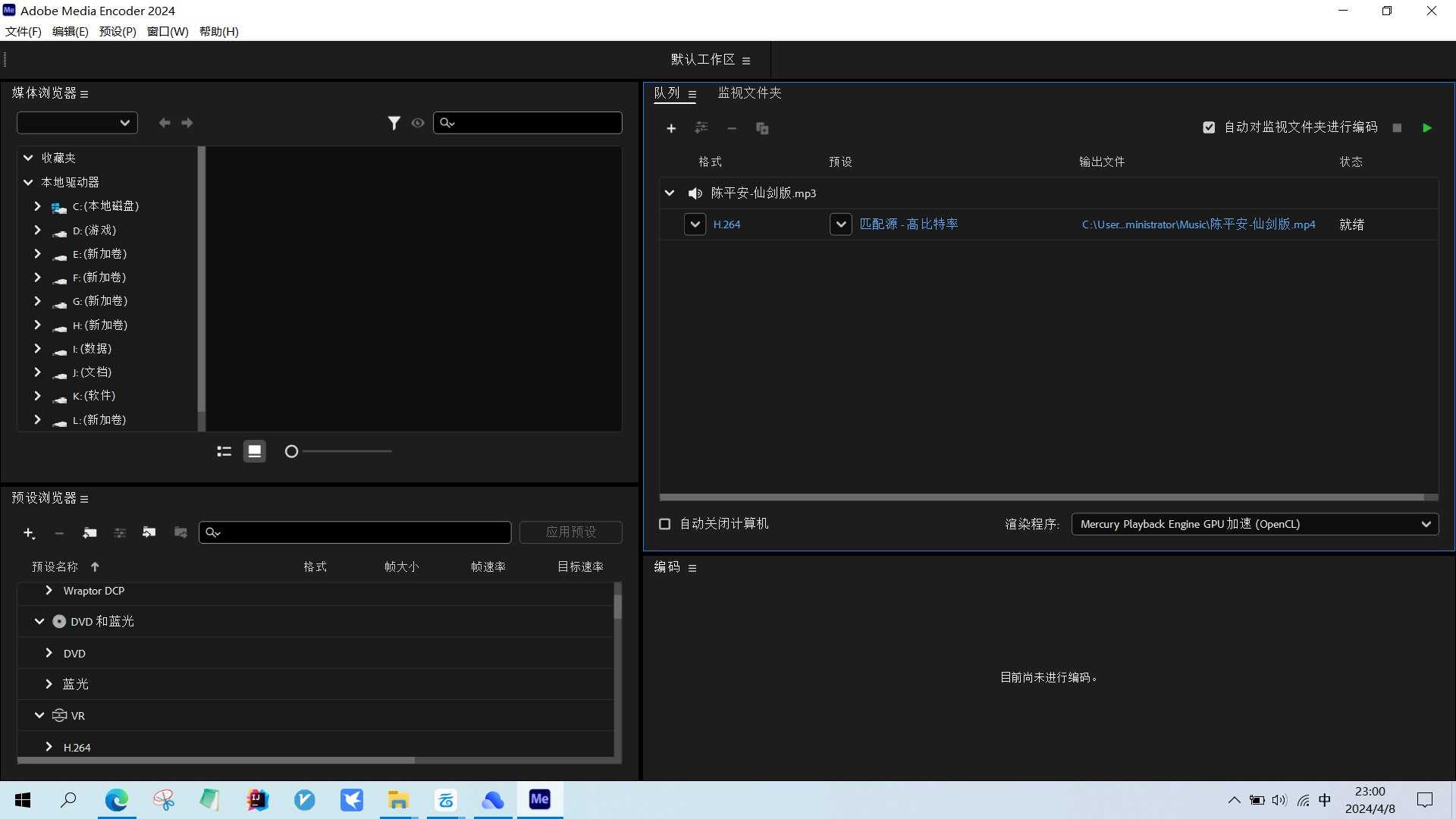
Task: Click the 匹配源 - 高比特率 preset link
Action: pyautogui.click(x=908, y=224)
